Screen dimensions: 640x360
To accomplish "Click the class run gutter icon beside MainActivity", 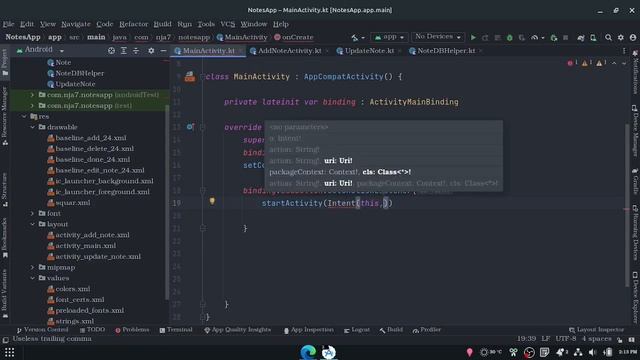I will tap(189, 76).
